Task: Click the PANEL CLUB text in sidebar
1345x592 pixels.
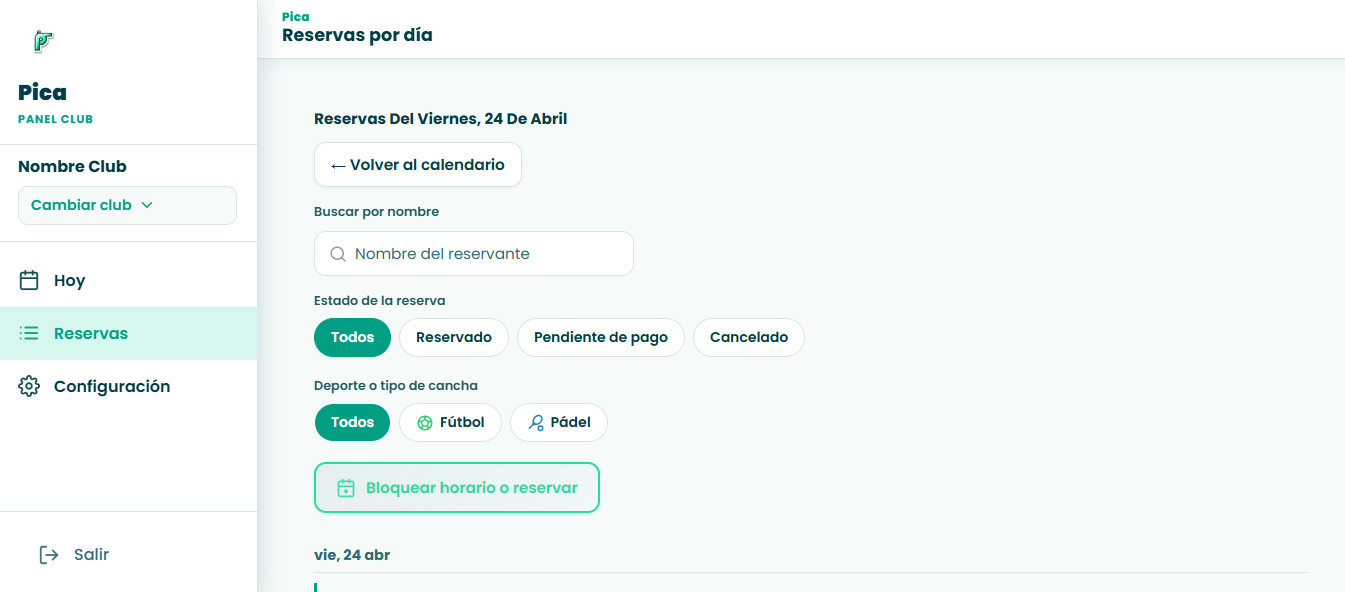Action: [55, 119]
